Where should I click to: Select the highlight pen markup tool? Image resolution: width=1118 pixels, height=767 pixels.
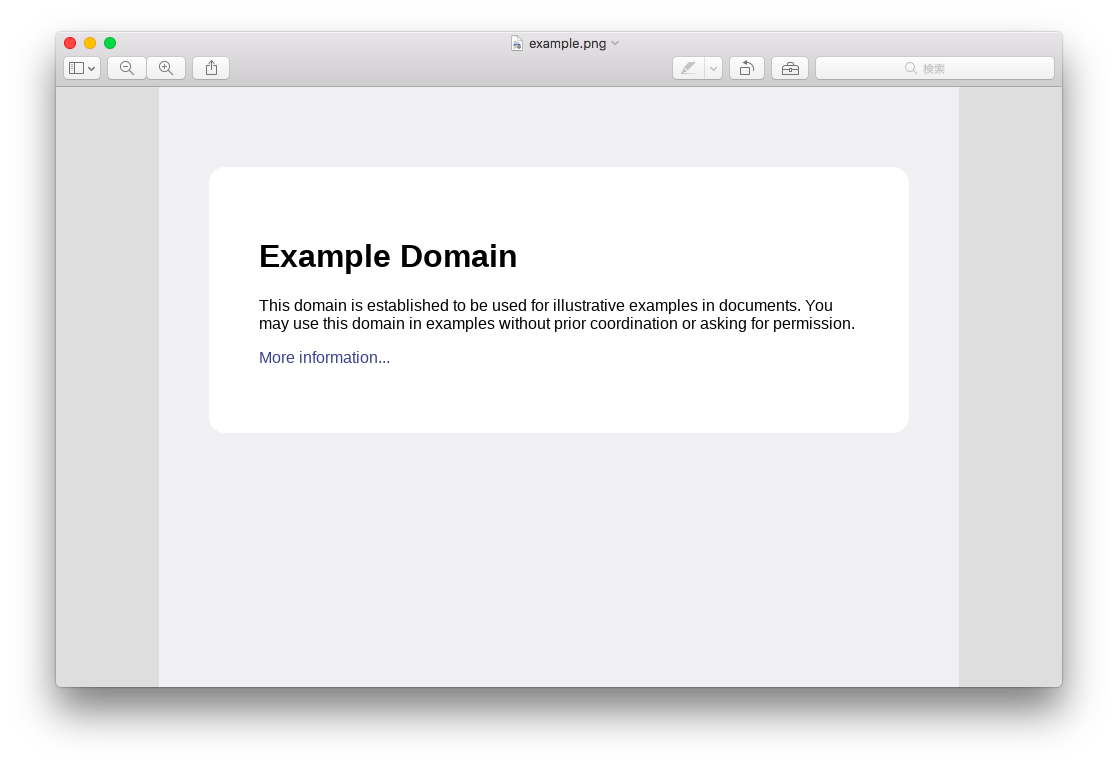tap(688, 68)
